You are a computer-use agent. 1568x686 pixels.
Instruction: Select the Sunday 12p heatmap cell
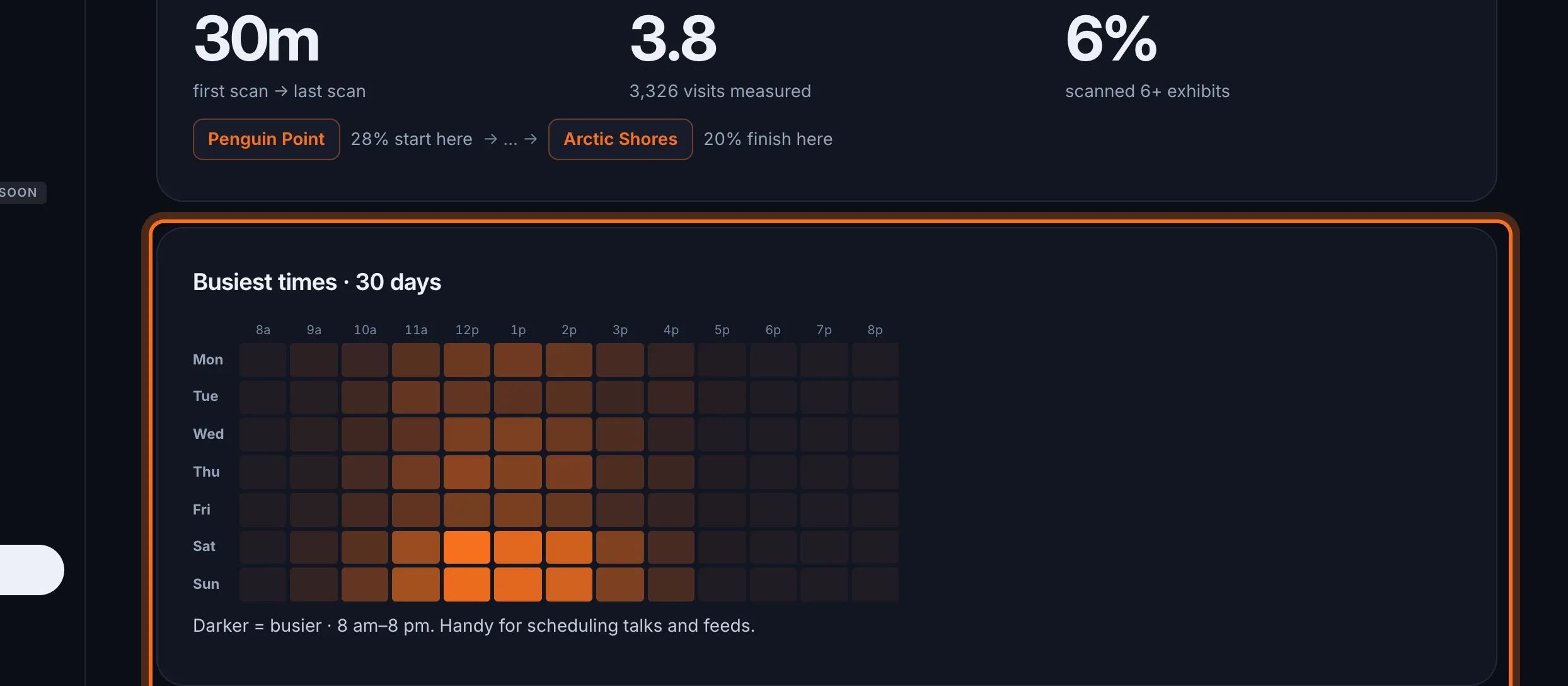point(467,584)
